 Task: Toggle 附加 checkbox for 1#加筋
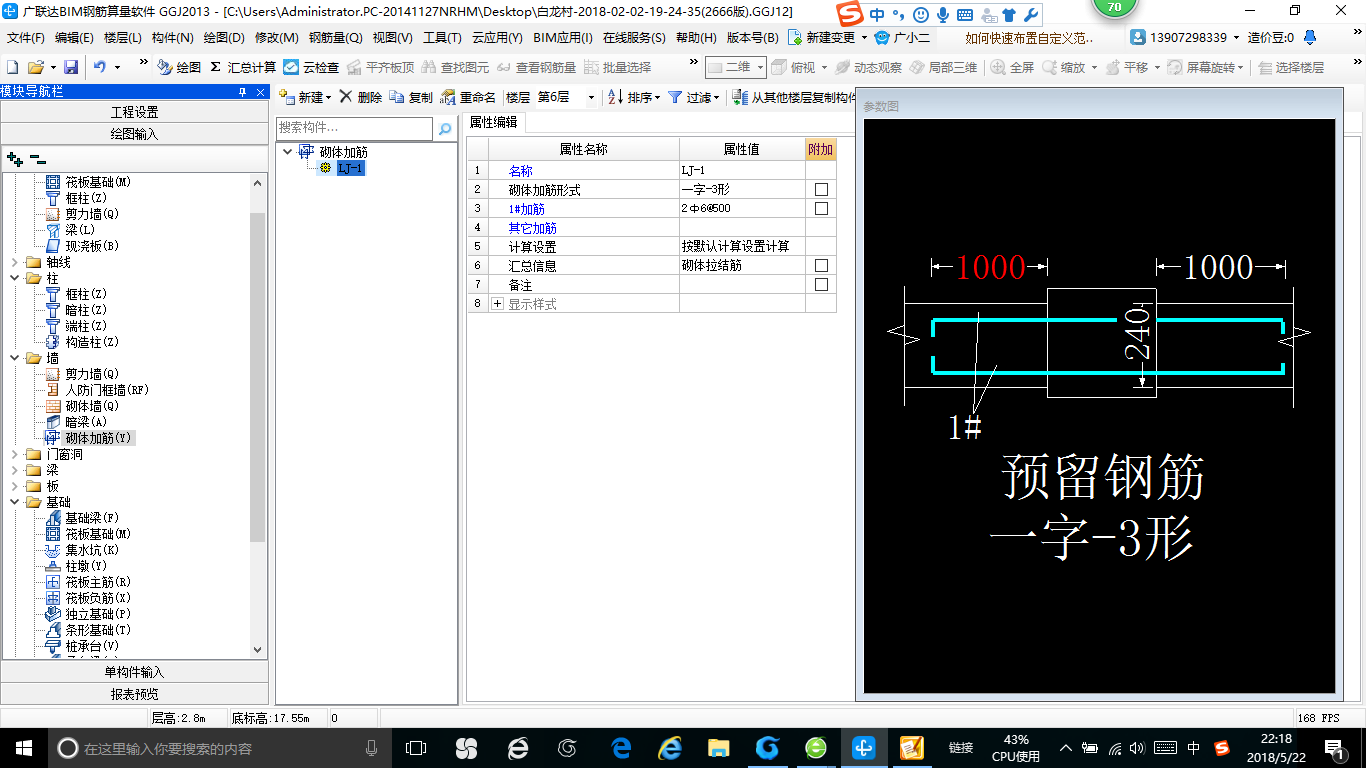click(x=821, y=208)
